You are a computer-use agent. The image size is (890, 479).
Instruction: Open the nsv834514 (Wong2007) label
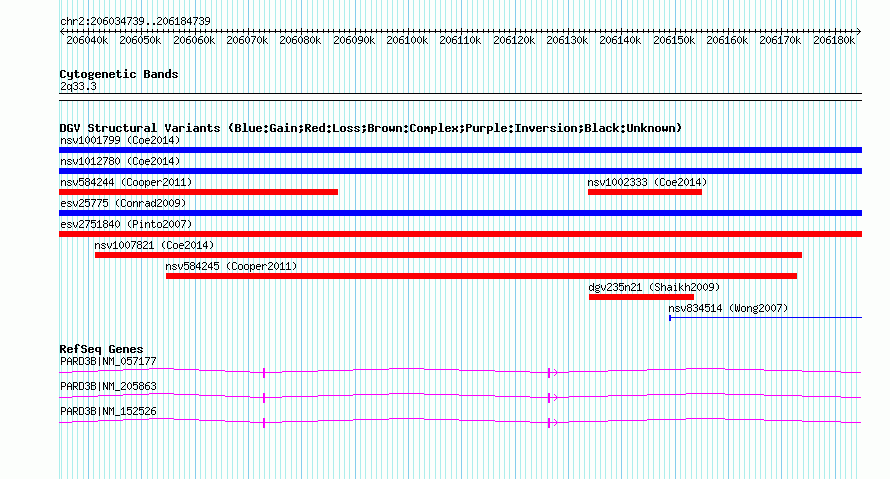point(728,308)
